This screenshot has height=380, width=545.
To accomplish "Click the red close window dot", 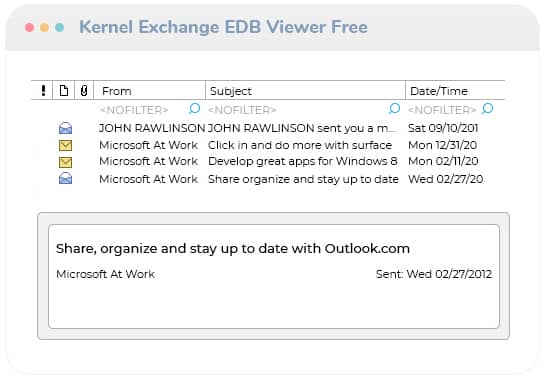I will pyautogui.click(x=30, y=27).
